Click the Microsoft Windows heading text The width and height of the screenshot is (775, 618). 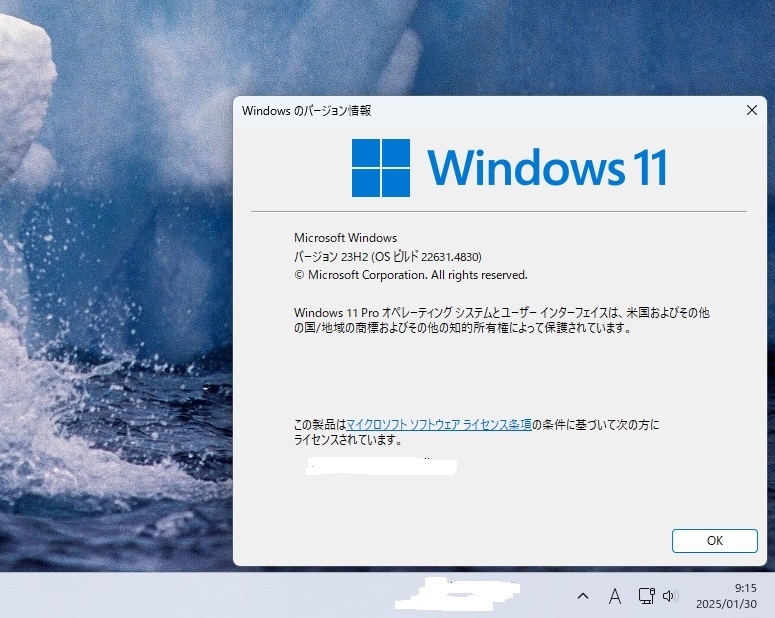pos(345,238)
